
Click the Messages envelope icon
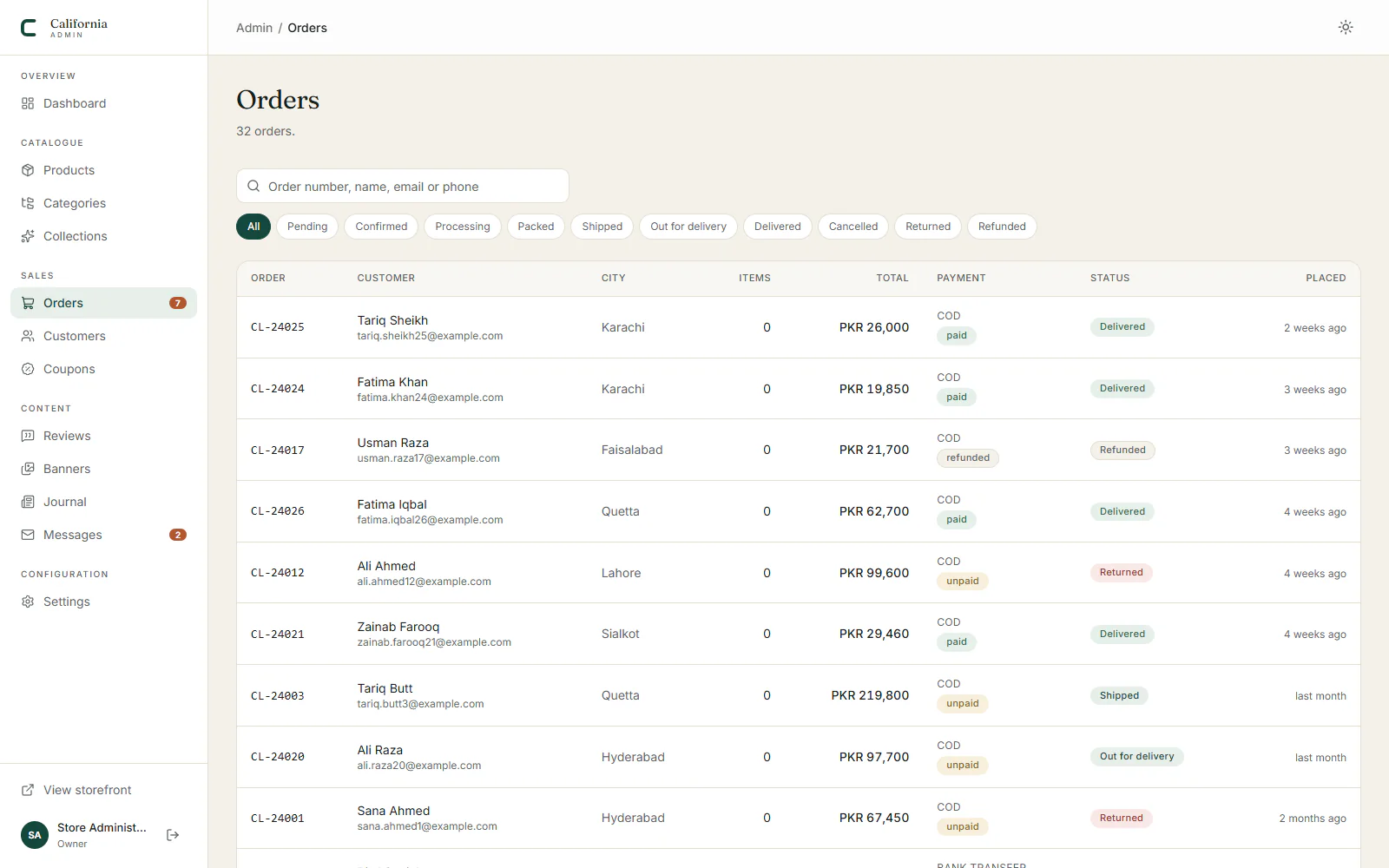click(28, 535)
